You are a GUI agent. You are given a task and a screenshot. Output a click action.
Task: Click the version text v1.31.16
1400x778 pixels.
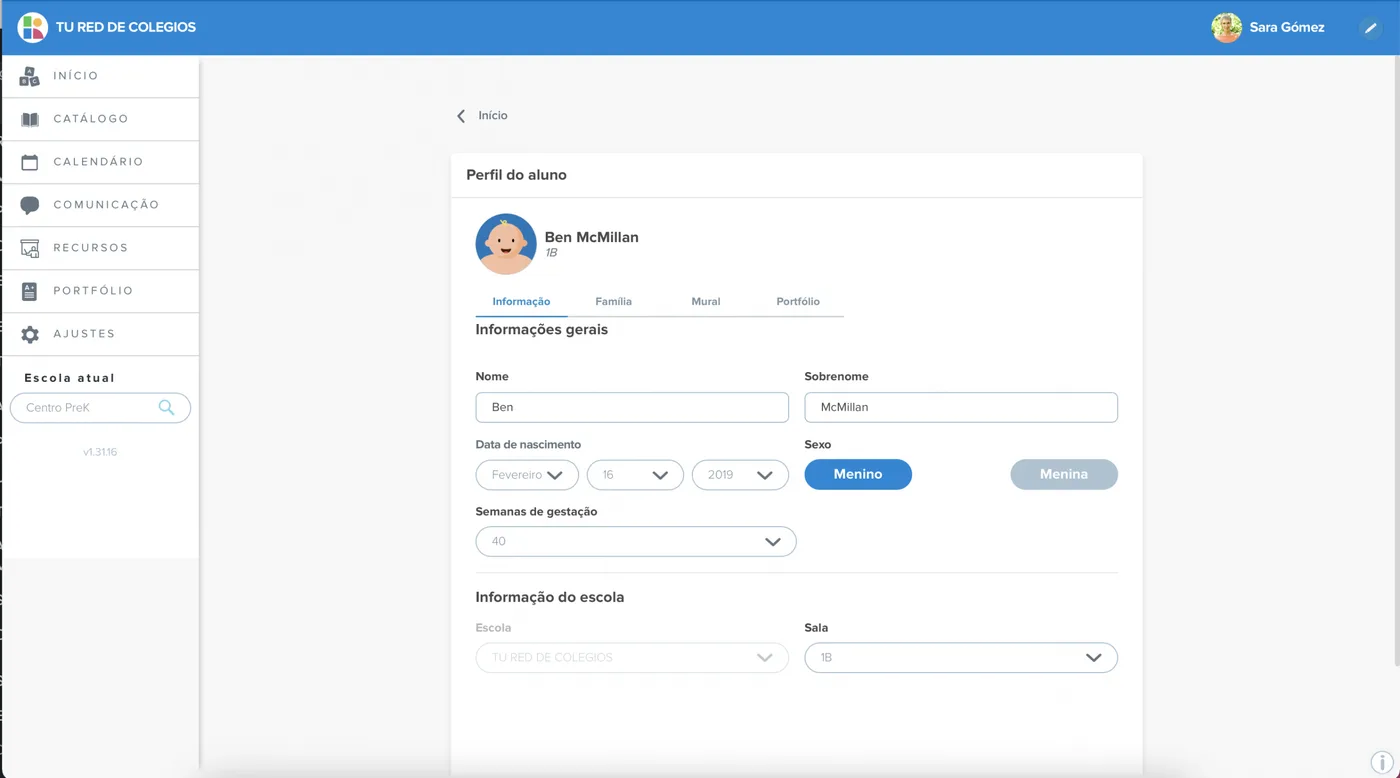[100, 452]
